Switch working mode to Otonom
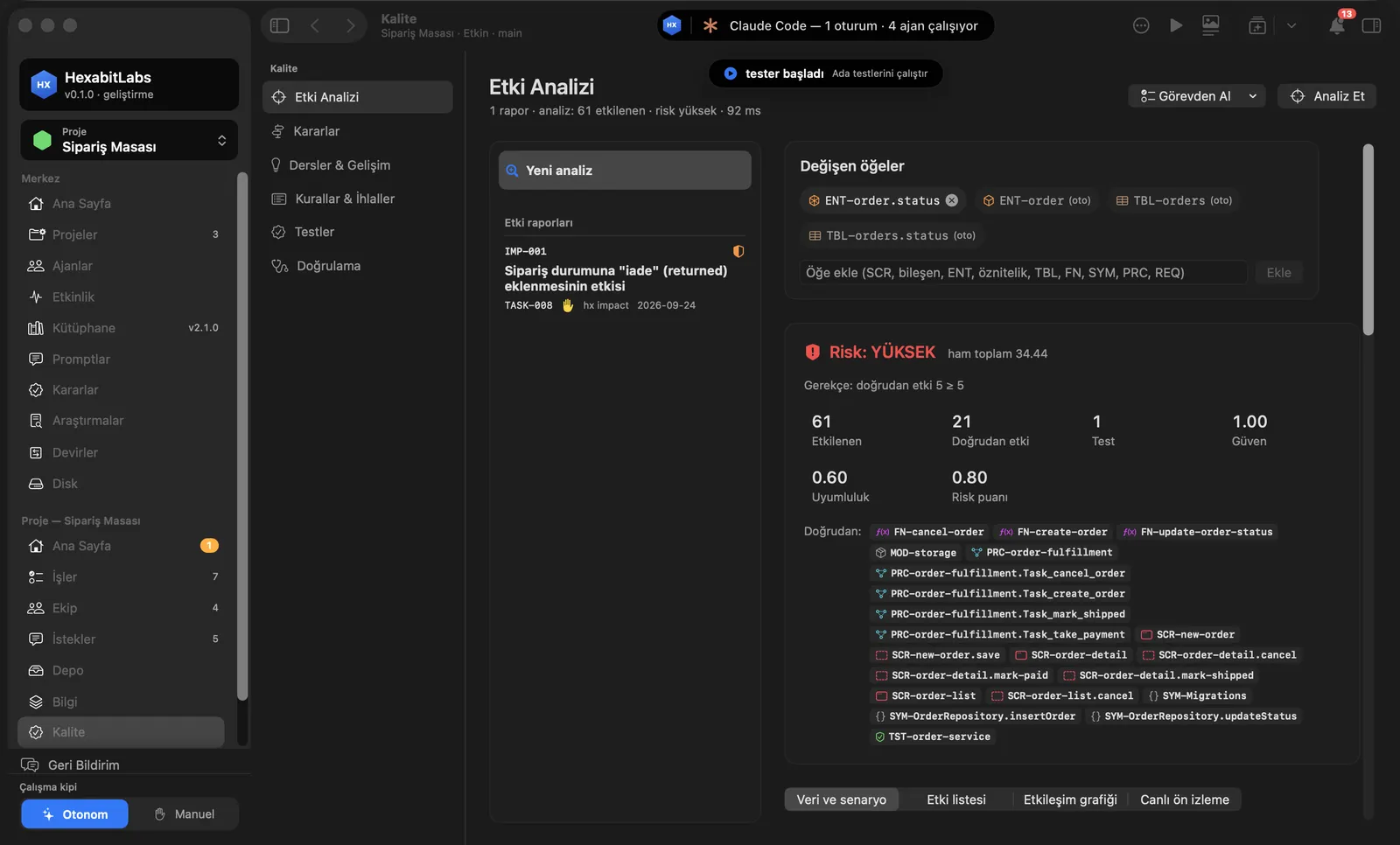 tap(75, 814)
